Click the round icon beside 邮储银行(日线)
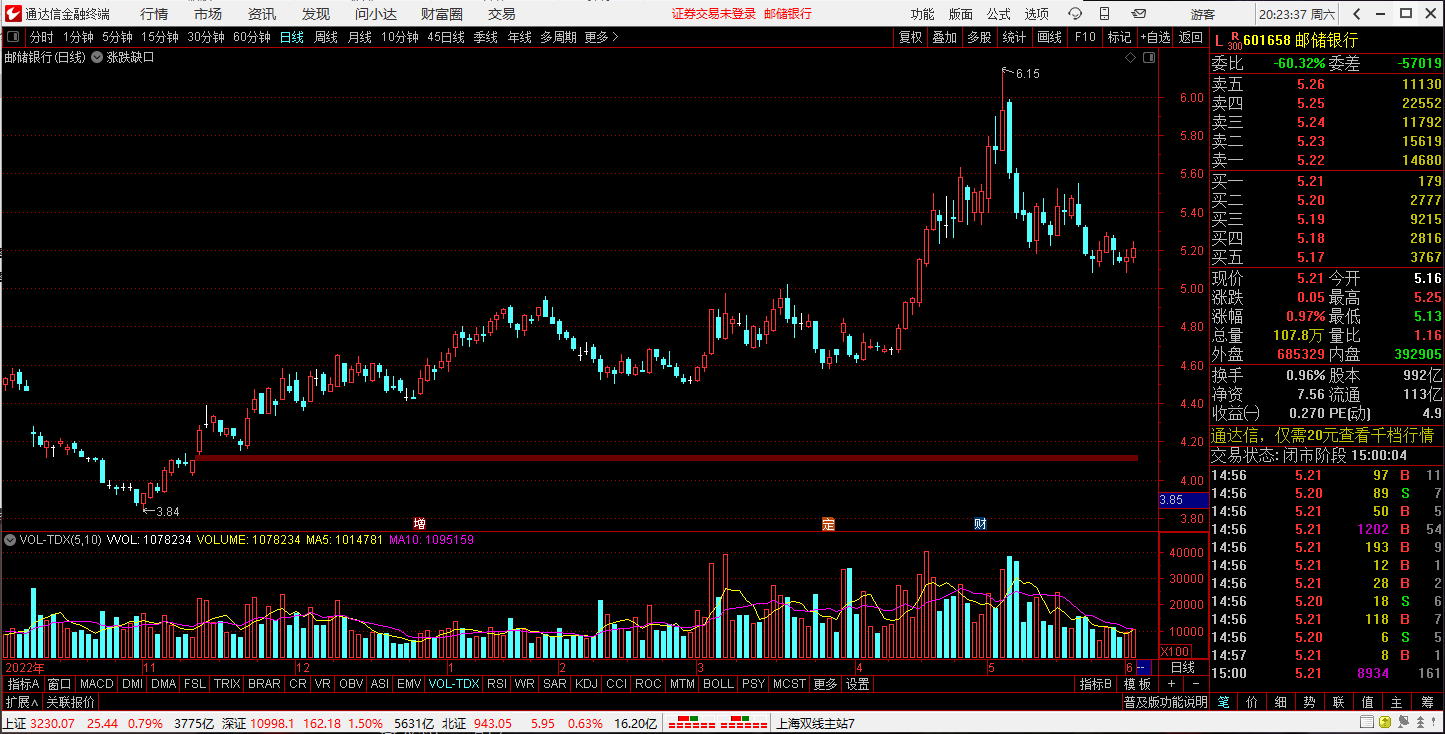 pos(97,58)
